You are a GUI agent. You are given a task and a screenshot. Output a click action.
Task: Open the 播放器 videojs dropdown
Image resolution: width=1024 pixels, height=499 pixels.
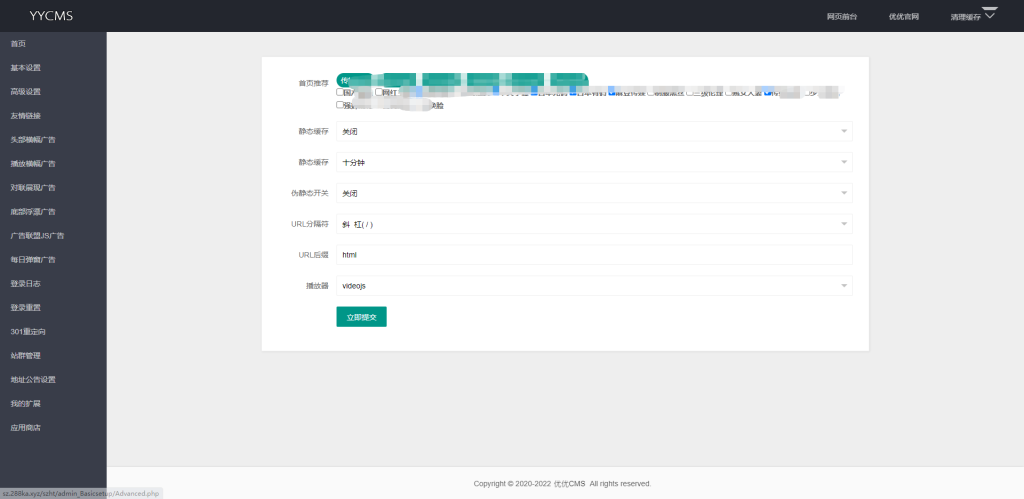click(x=594, y=286)
